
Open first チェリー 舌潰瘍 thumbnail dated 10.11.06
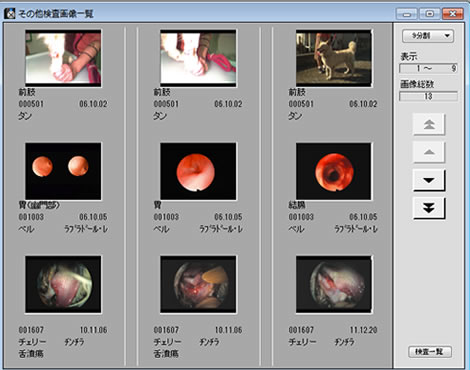point(63,284)
